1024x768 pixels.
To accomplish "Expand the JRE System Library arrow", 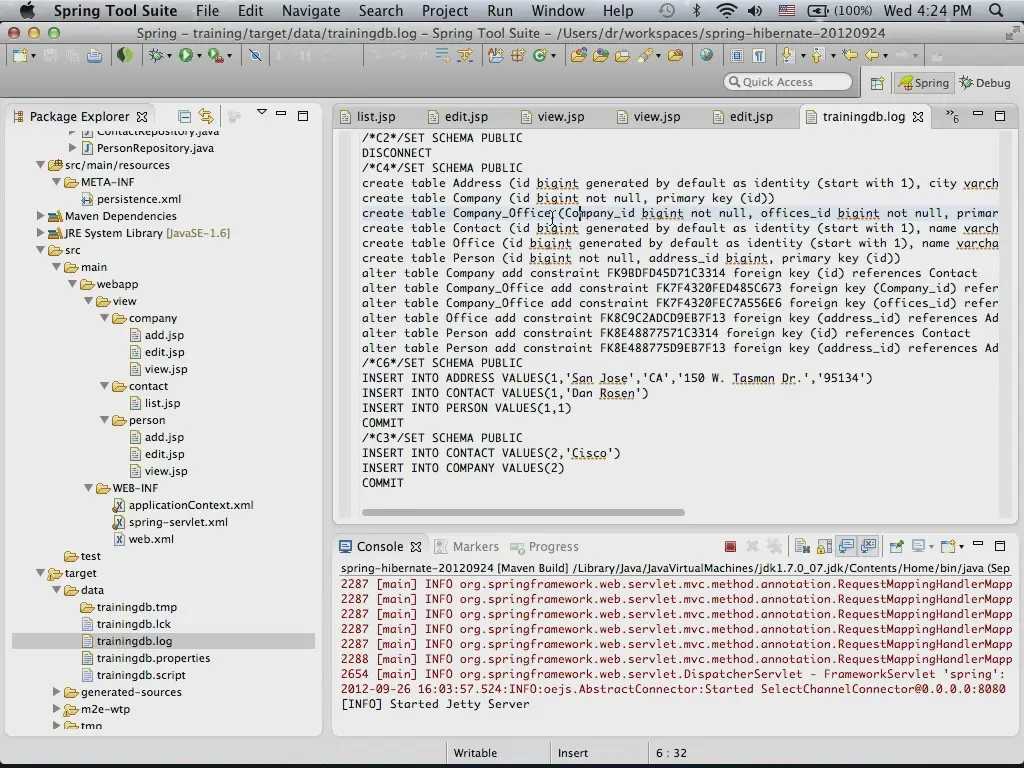I will [x=40, y=232].
